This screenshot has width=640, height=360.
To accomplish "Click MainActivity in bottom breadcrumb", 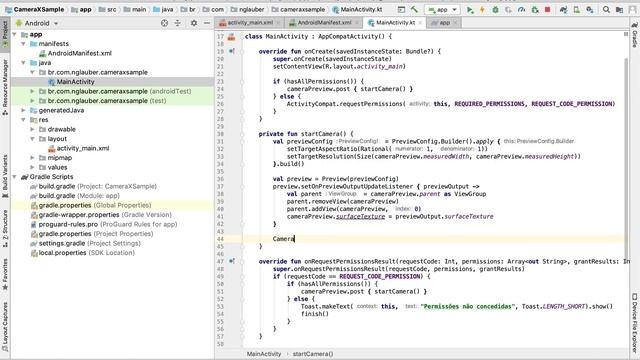I will click(x=264, y=354).
